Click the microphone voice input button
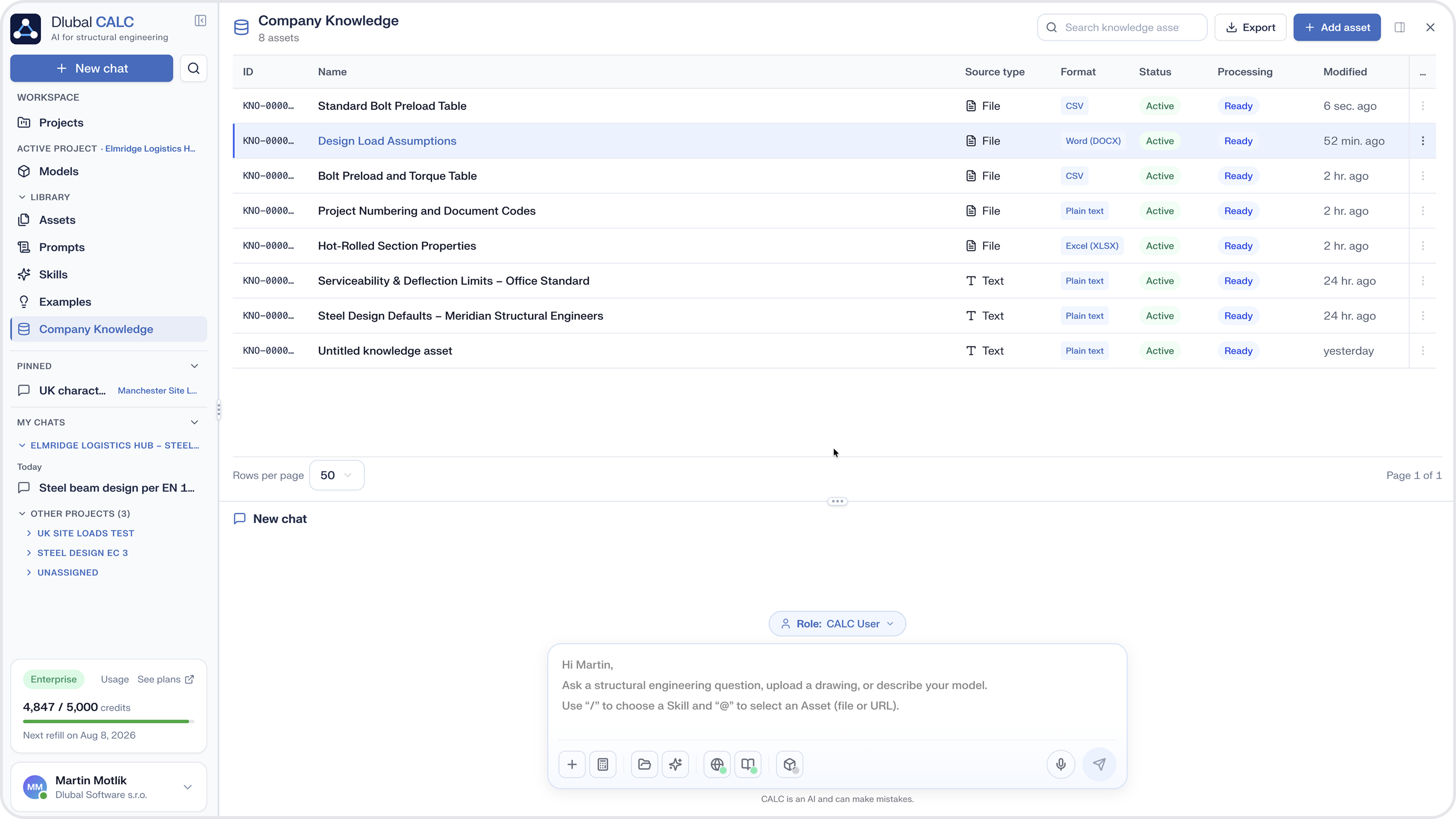1456x819 pixels. click(x=1061, y=764)
